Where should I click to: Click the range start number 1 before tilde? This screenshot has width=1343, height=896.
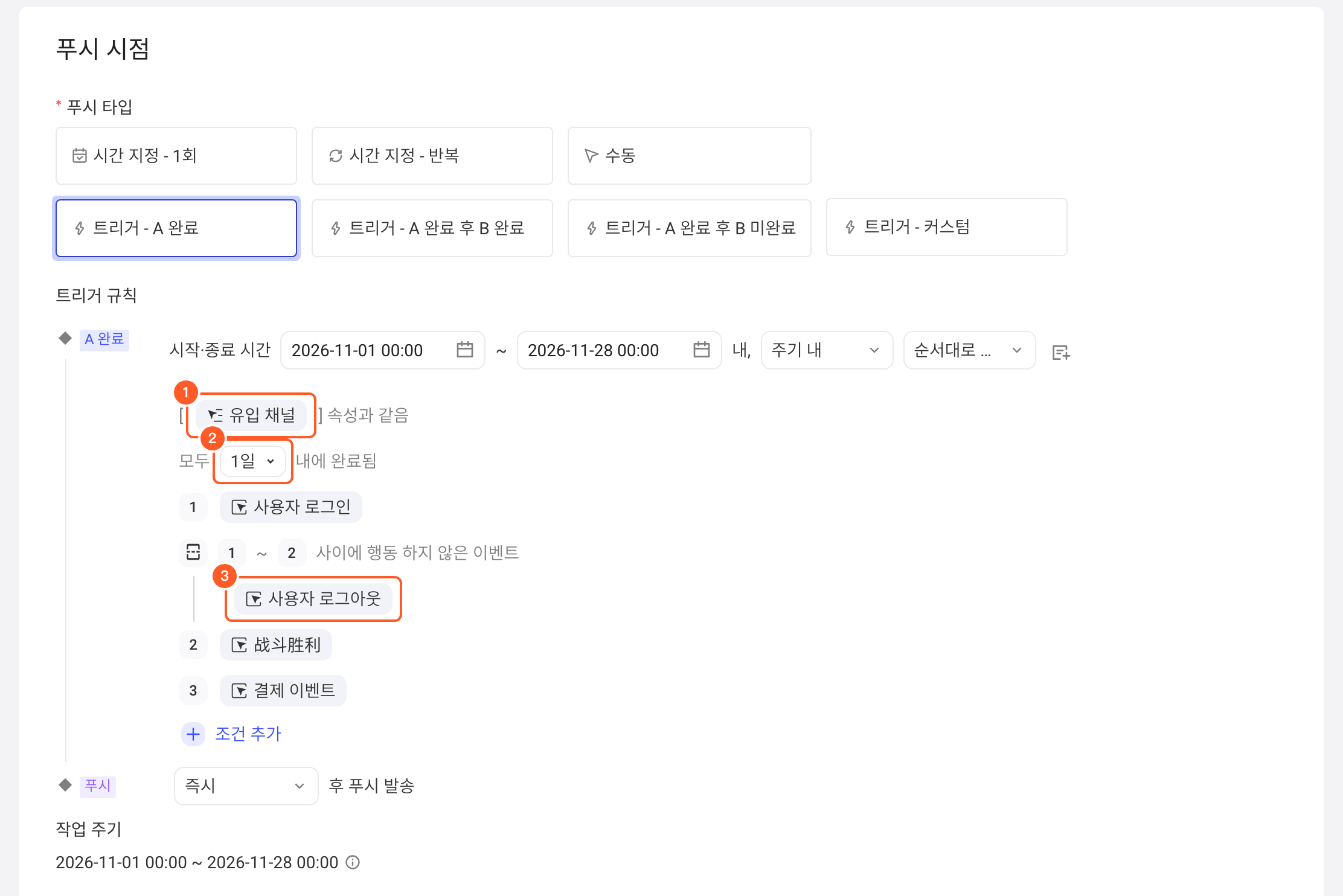pyautogui.click(x=231, y=553)
